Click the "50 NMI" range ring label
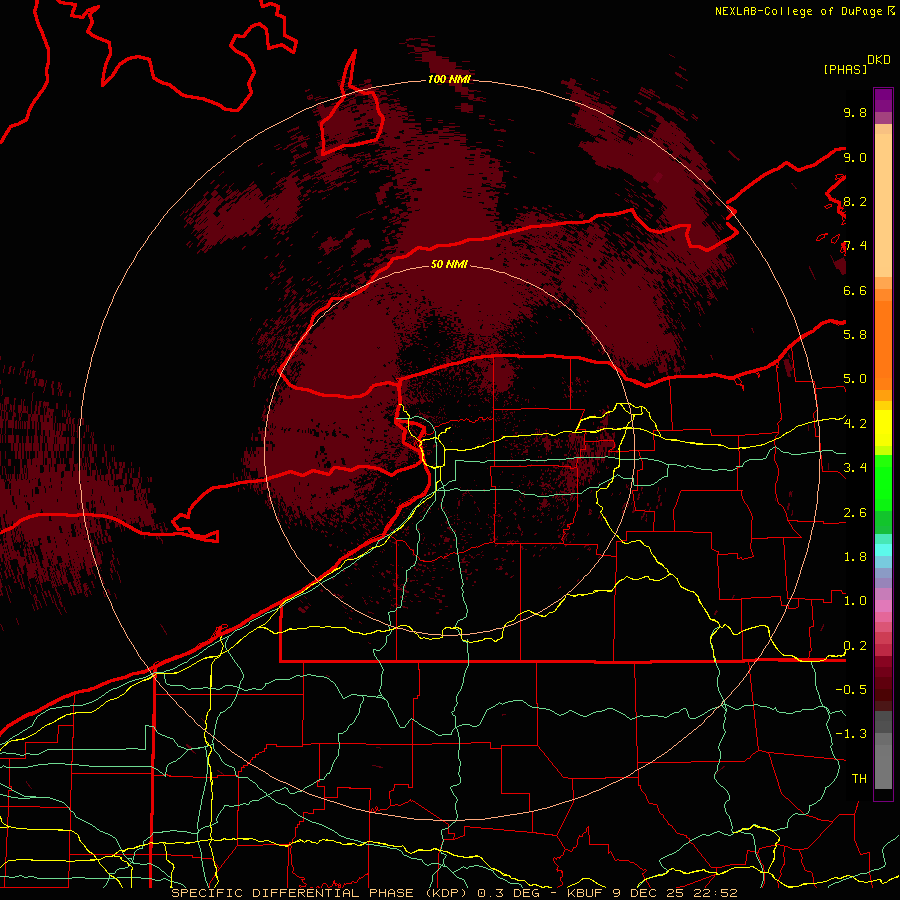 tap(449, 264)
